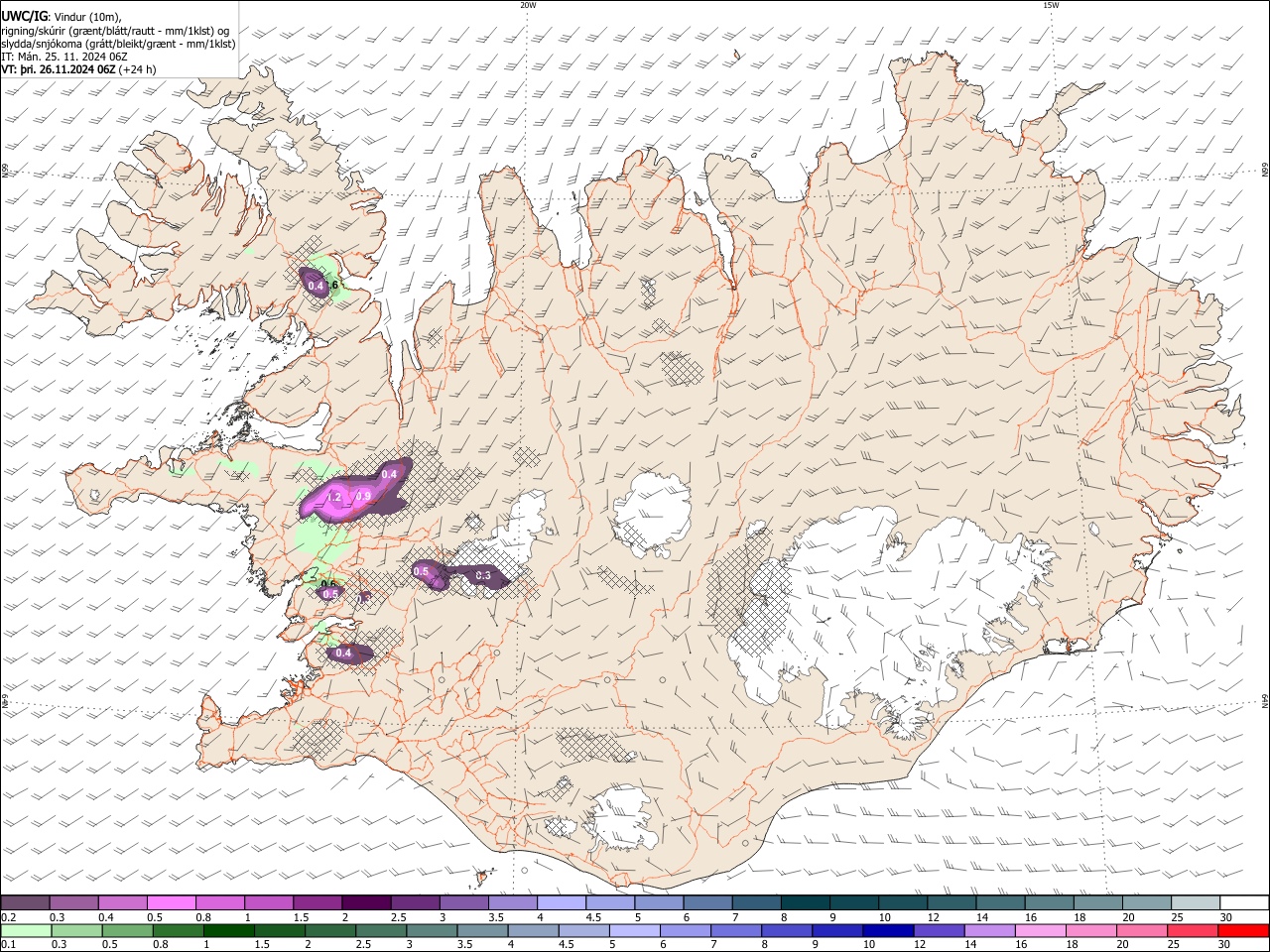Click the 'VT: Þri. 26.11.2024 06Z (+24 h)' line
1270x952 pixels.
78,69
